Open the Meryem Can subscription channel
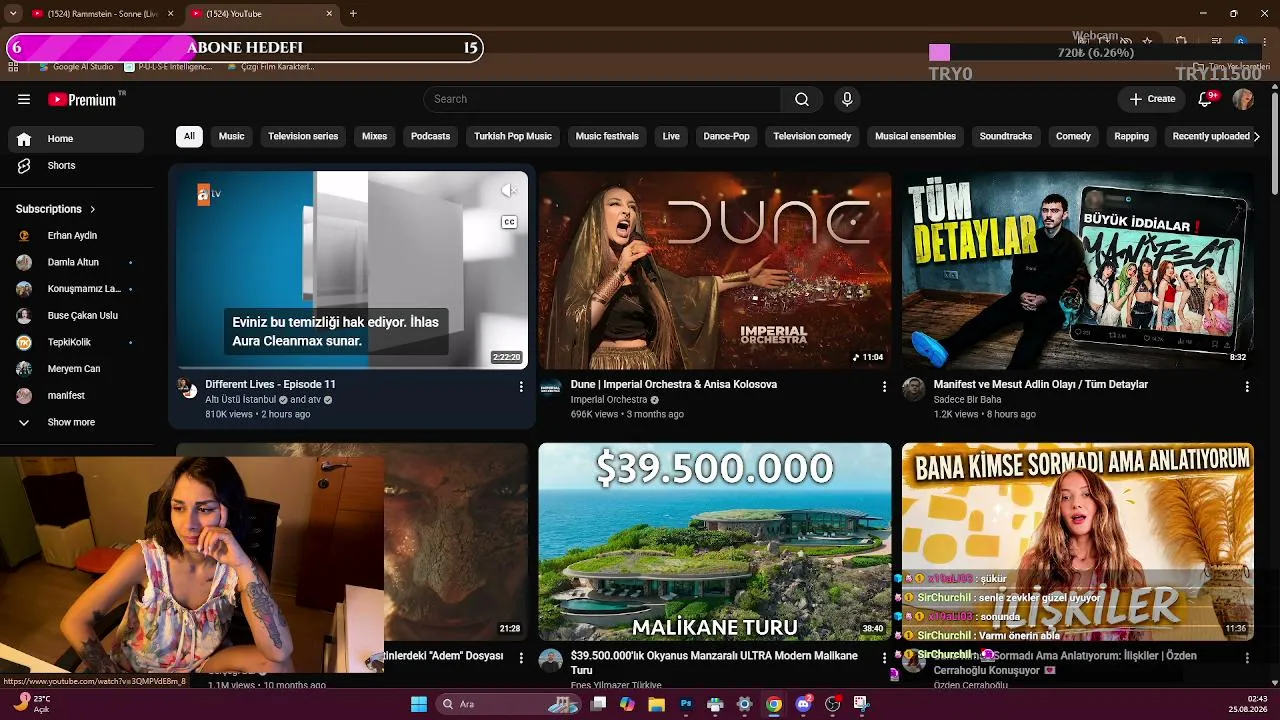 (76, 369)
